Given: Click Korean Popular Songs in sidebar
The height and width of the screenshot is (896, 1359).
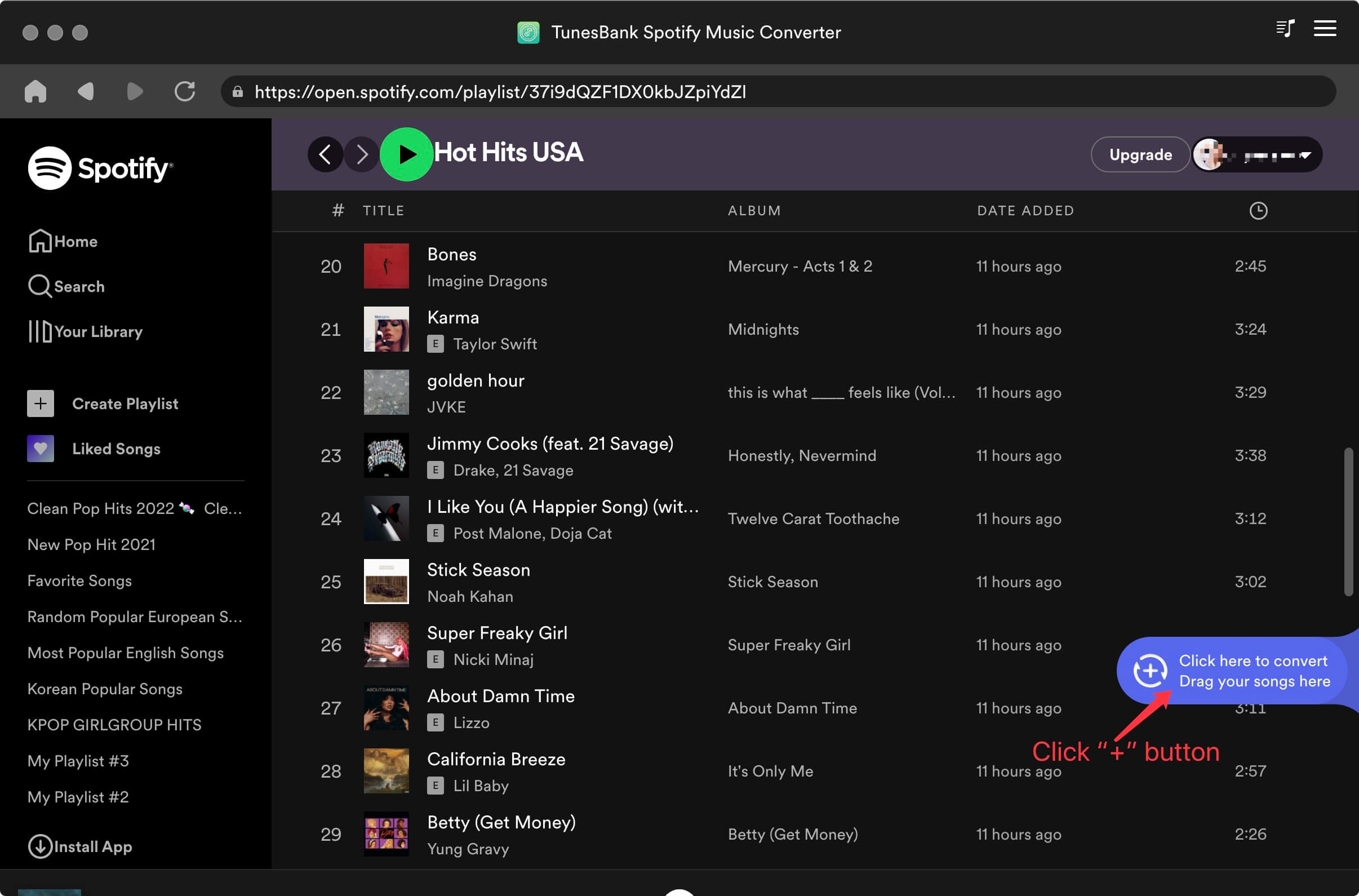Looking at the screenshot, I should click(x=104, y=688).
